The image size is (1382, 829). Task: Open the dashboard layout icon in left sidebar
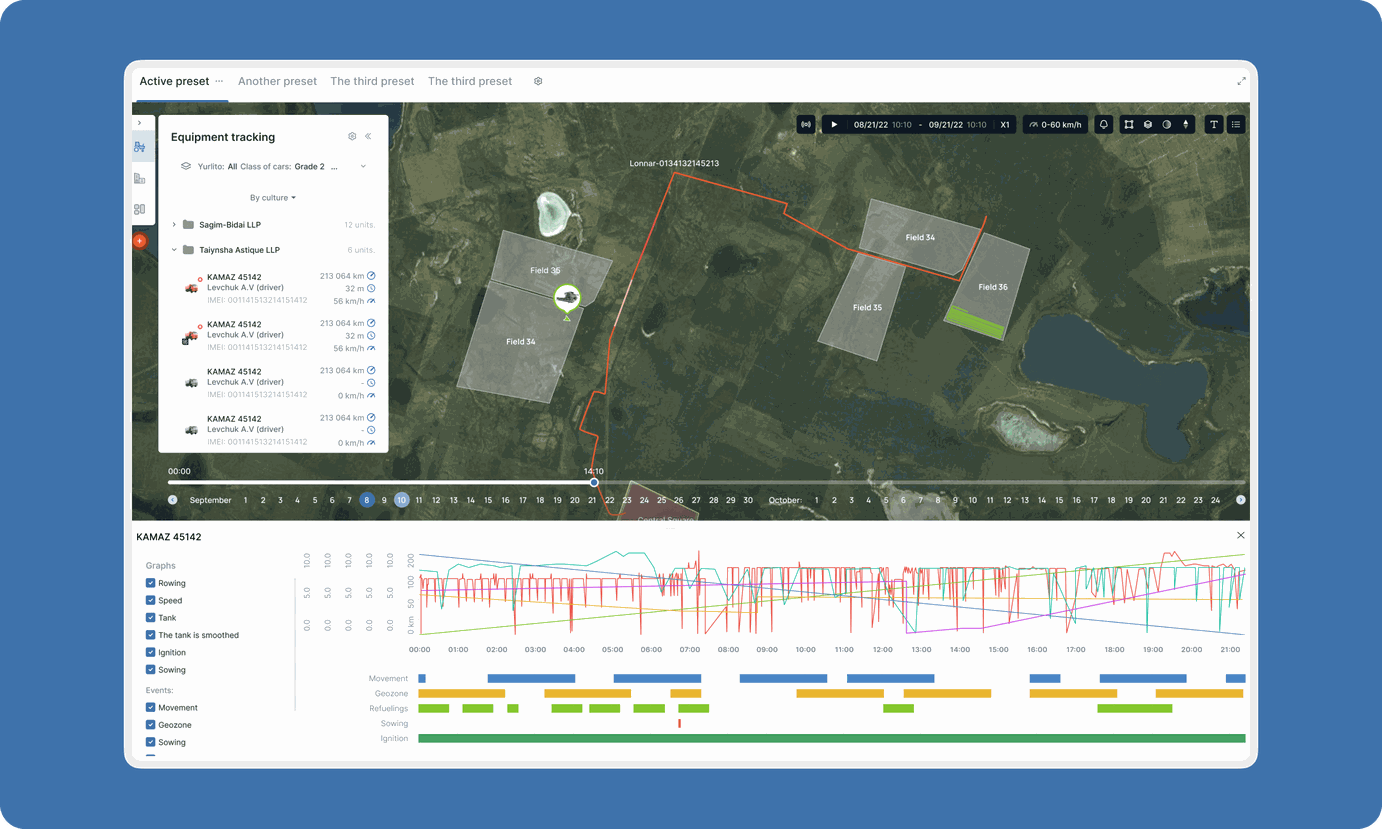[140, 209]
